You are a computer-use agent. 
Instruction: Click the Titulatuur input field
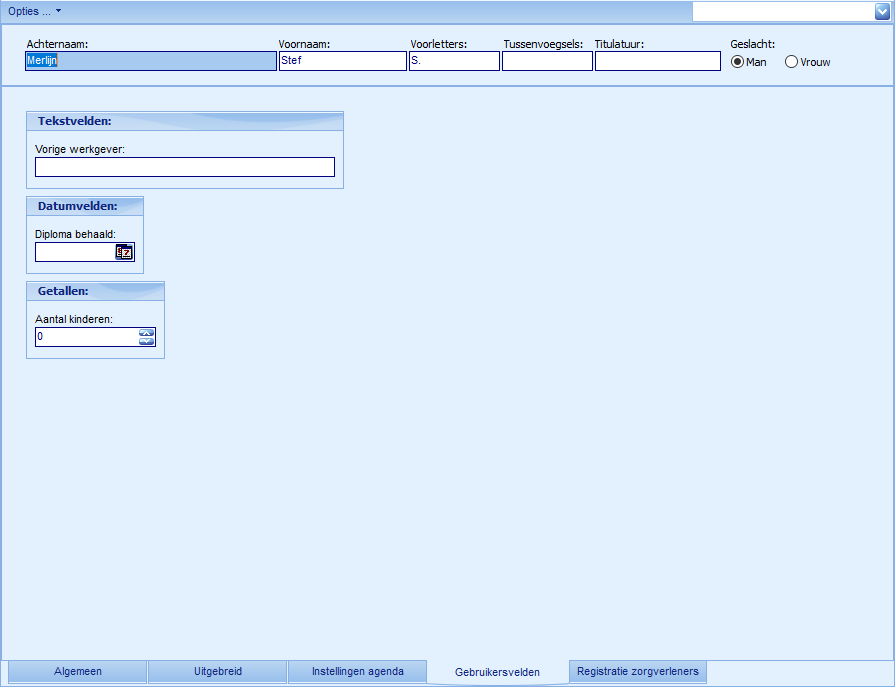click(x=658, y=61)
